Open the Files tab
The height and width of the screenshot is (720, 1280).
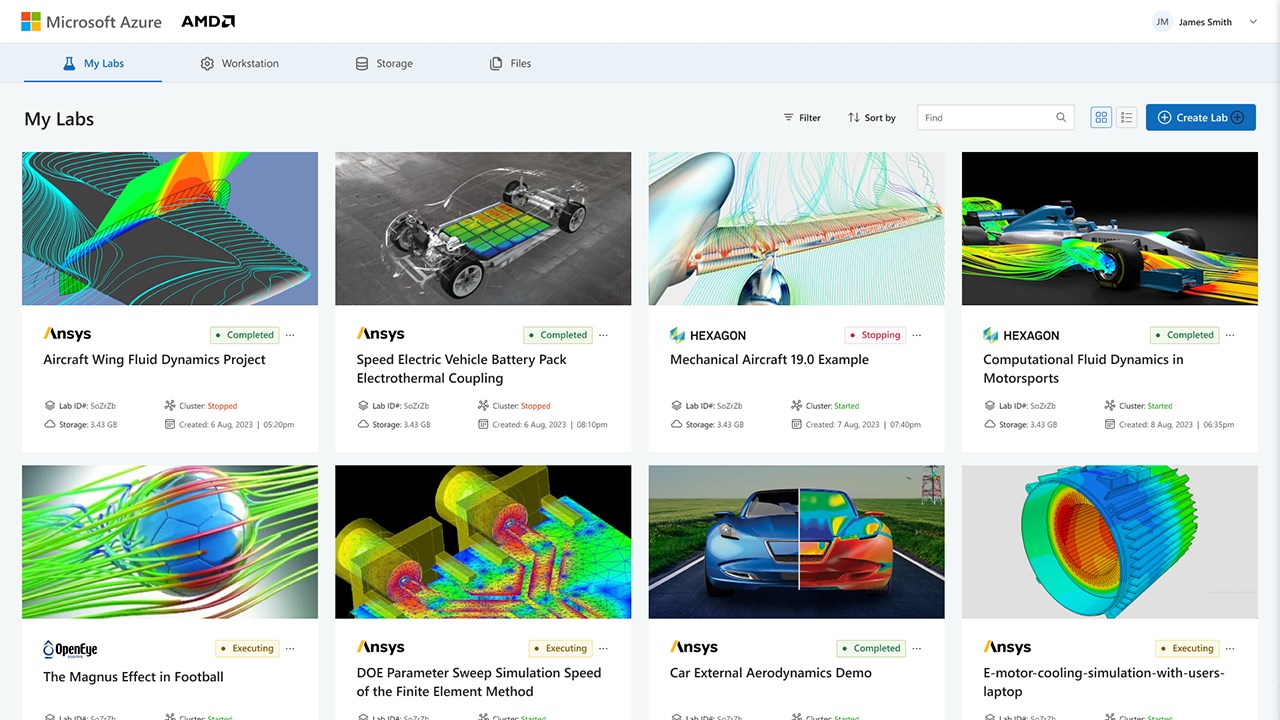tap(510, 63)
